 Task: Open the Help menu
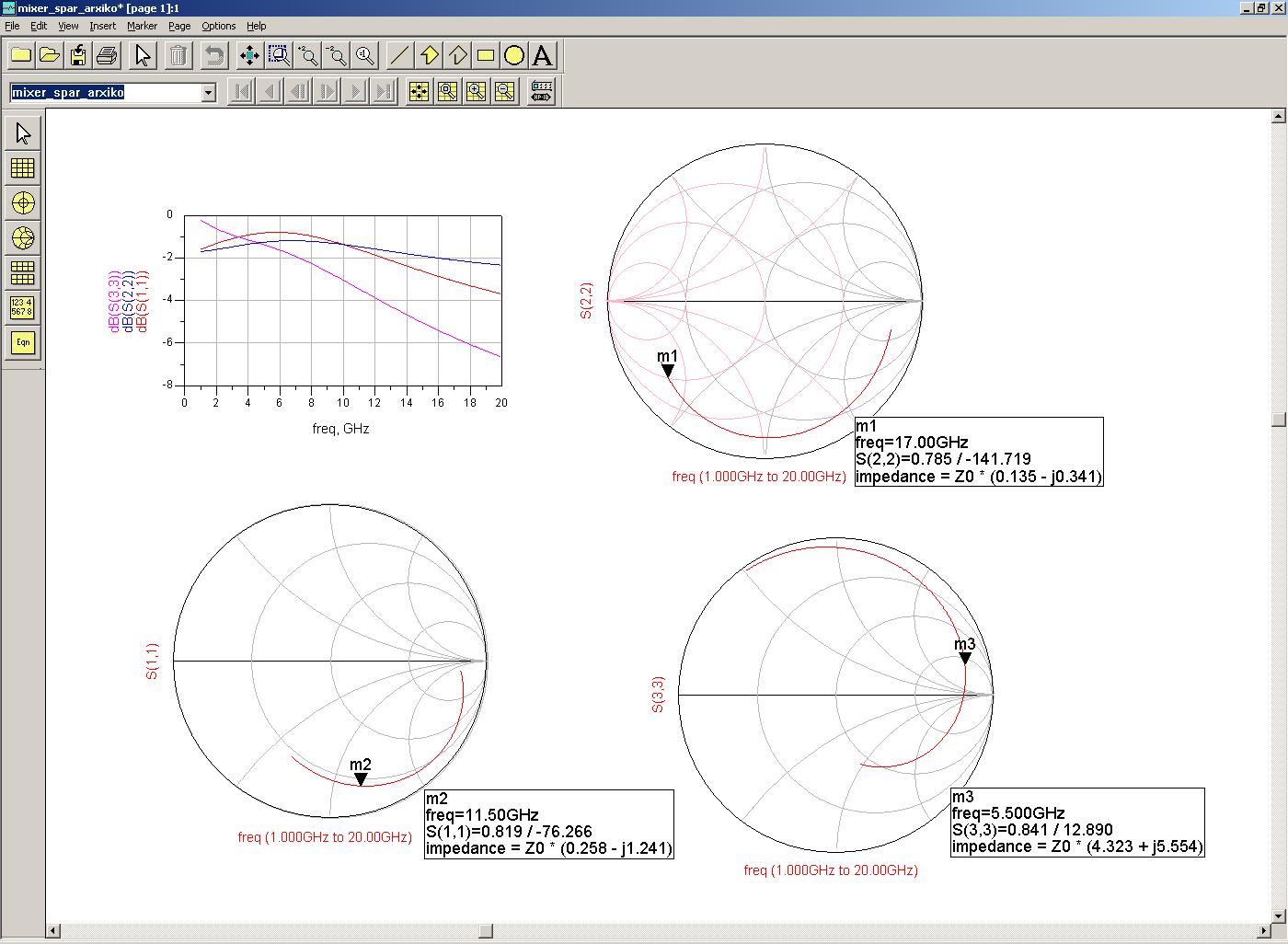257,26
